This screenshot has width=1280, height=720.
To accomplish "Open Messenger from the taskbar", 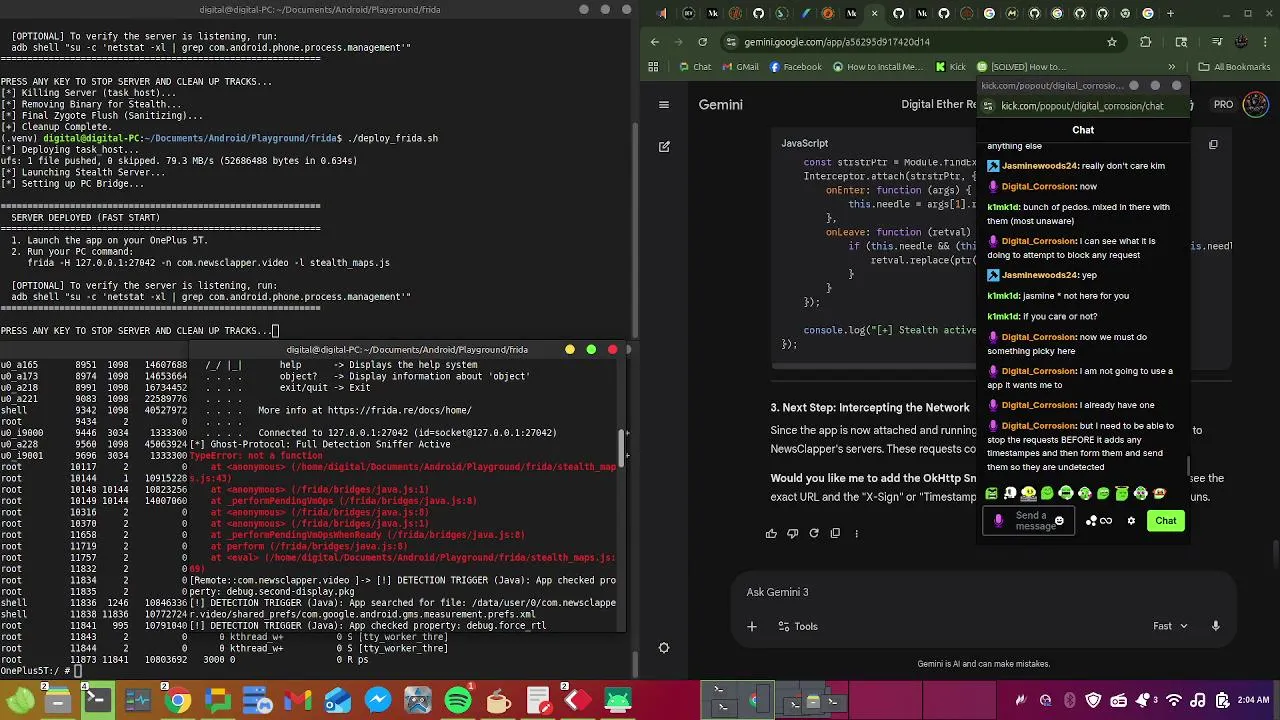I will coord(378,701).
